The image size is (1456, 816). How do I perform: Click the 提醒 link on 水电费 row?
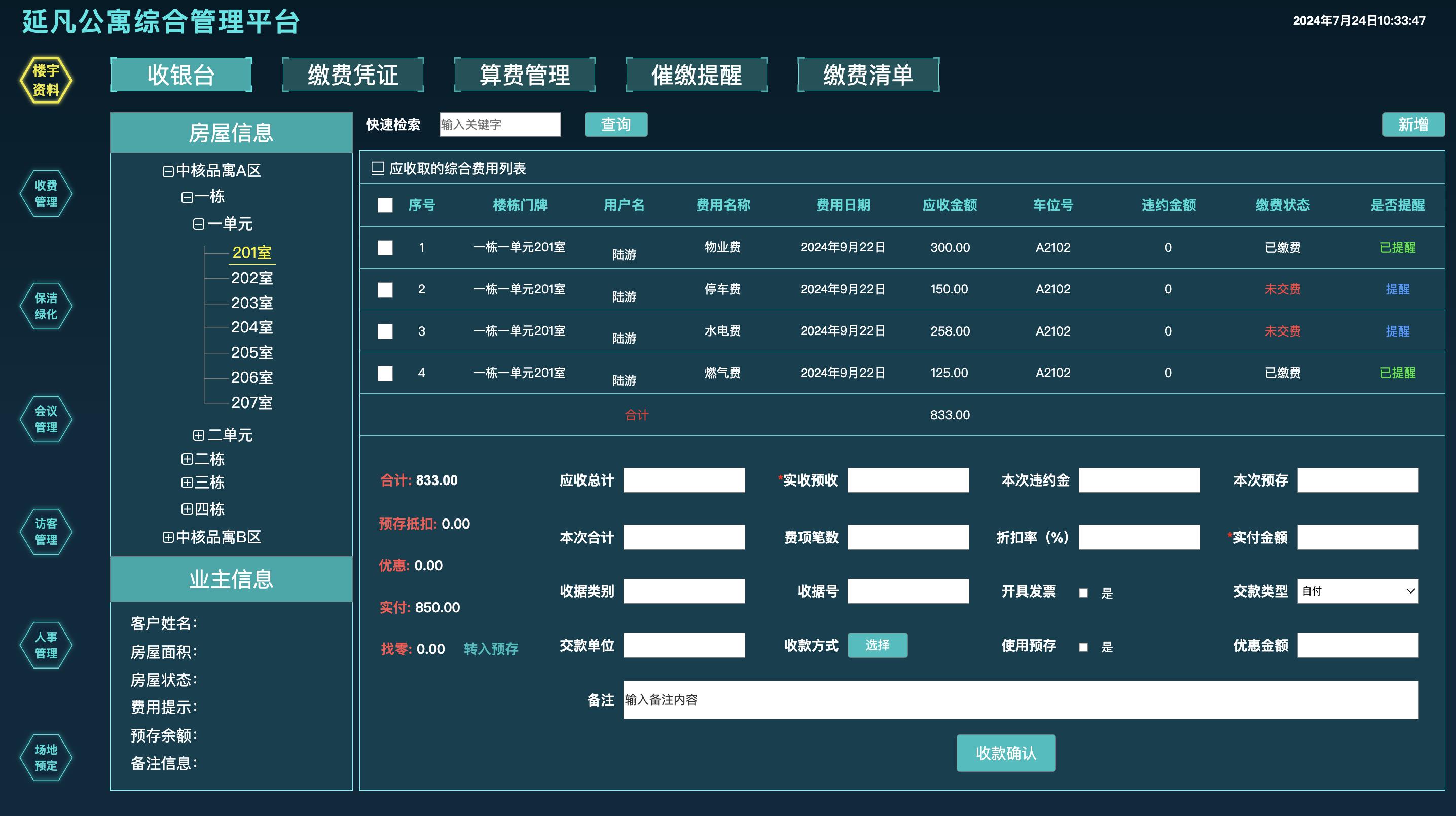1397,331
